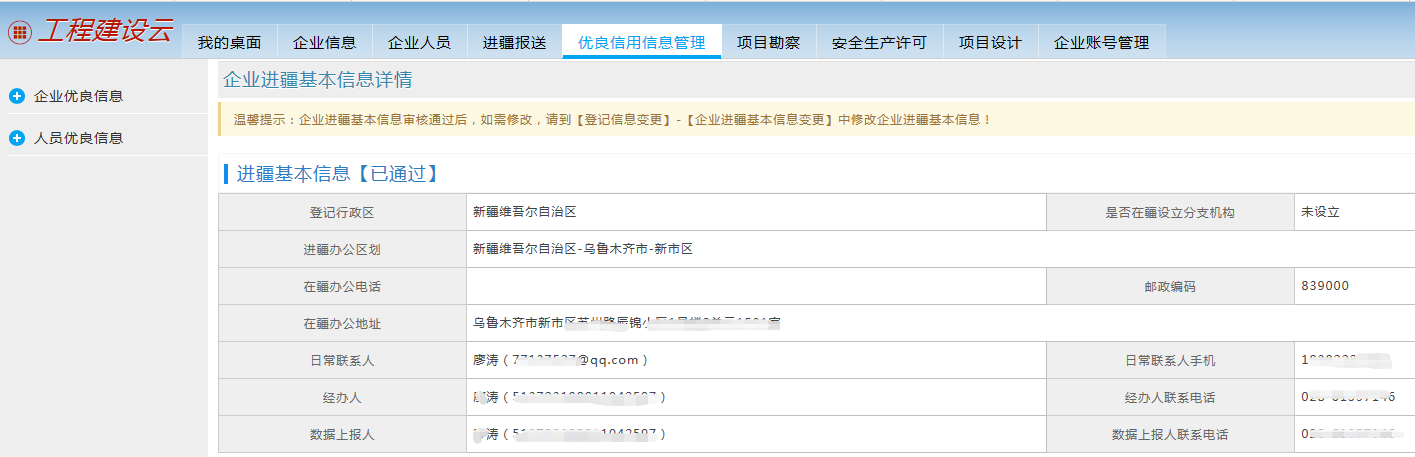The height and width of the screenshot is (457, 1415).
Task: Open the 项目设计 tab
Action: 990,42
